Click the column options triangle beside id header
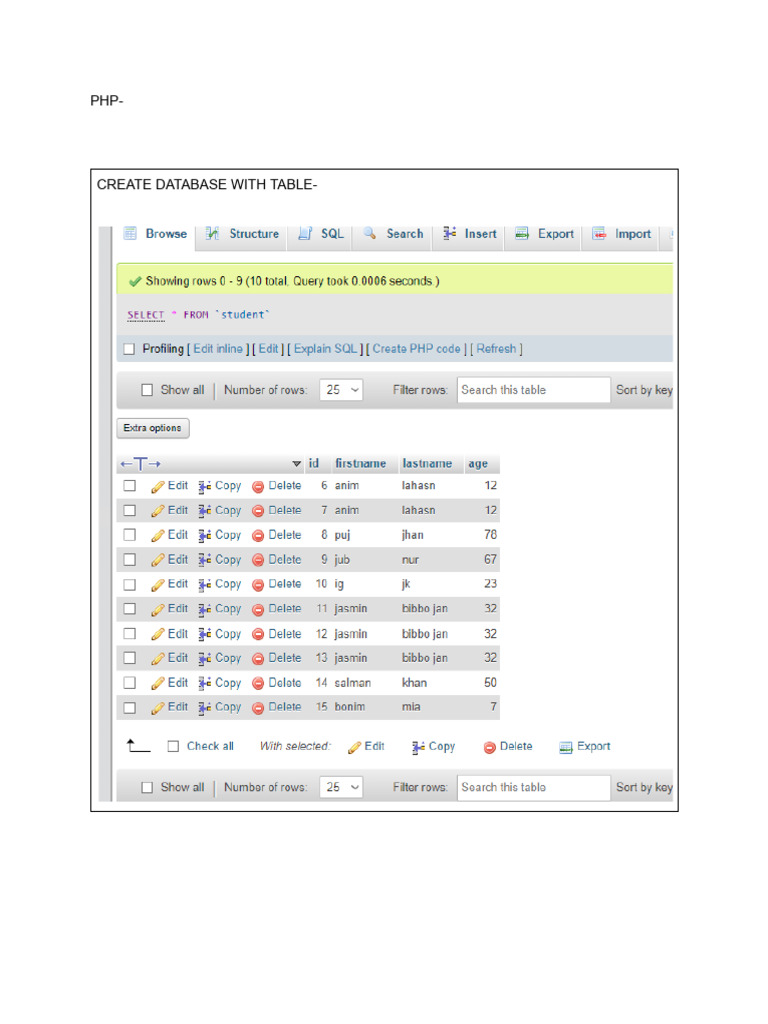The height and width of the screenshot is (1024, 768). click(296, 464)
